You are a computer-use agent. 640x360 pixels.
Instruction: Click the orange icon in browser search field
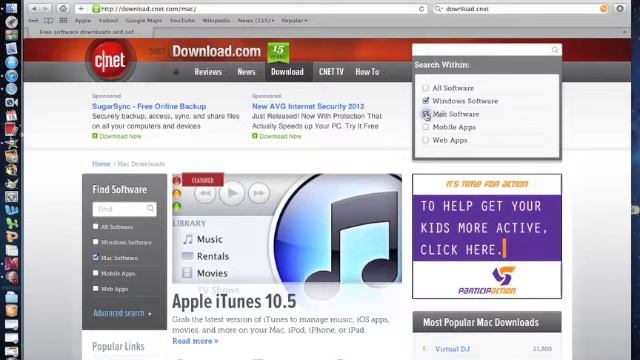(604, 9)
